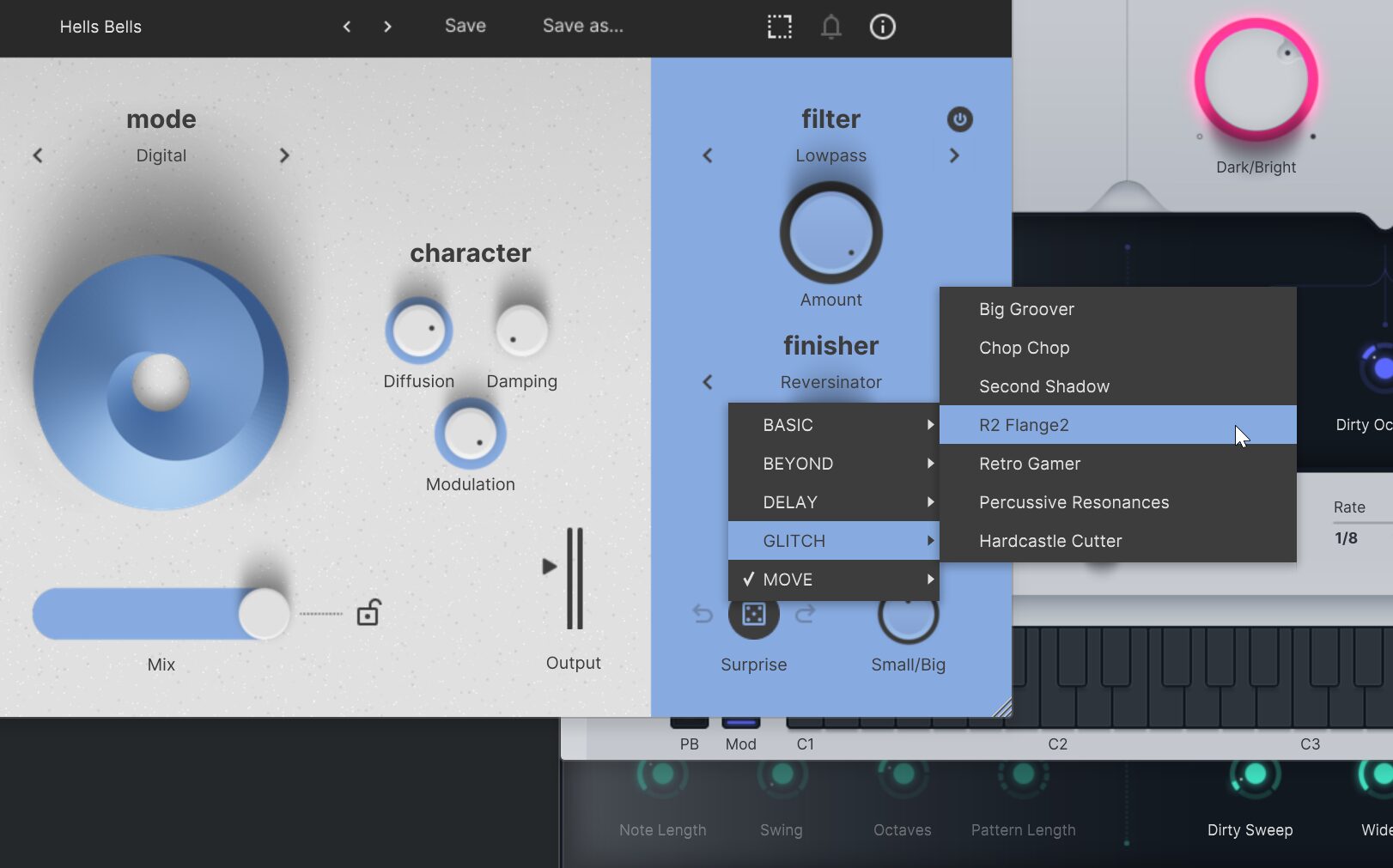This screenshot has height=868, width=1393.
Task: Choose the Chop Chop finisher
Action: pos(1118,348)
